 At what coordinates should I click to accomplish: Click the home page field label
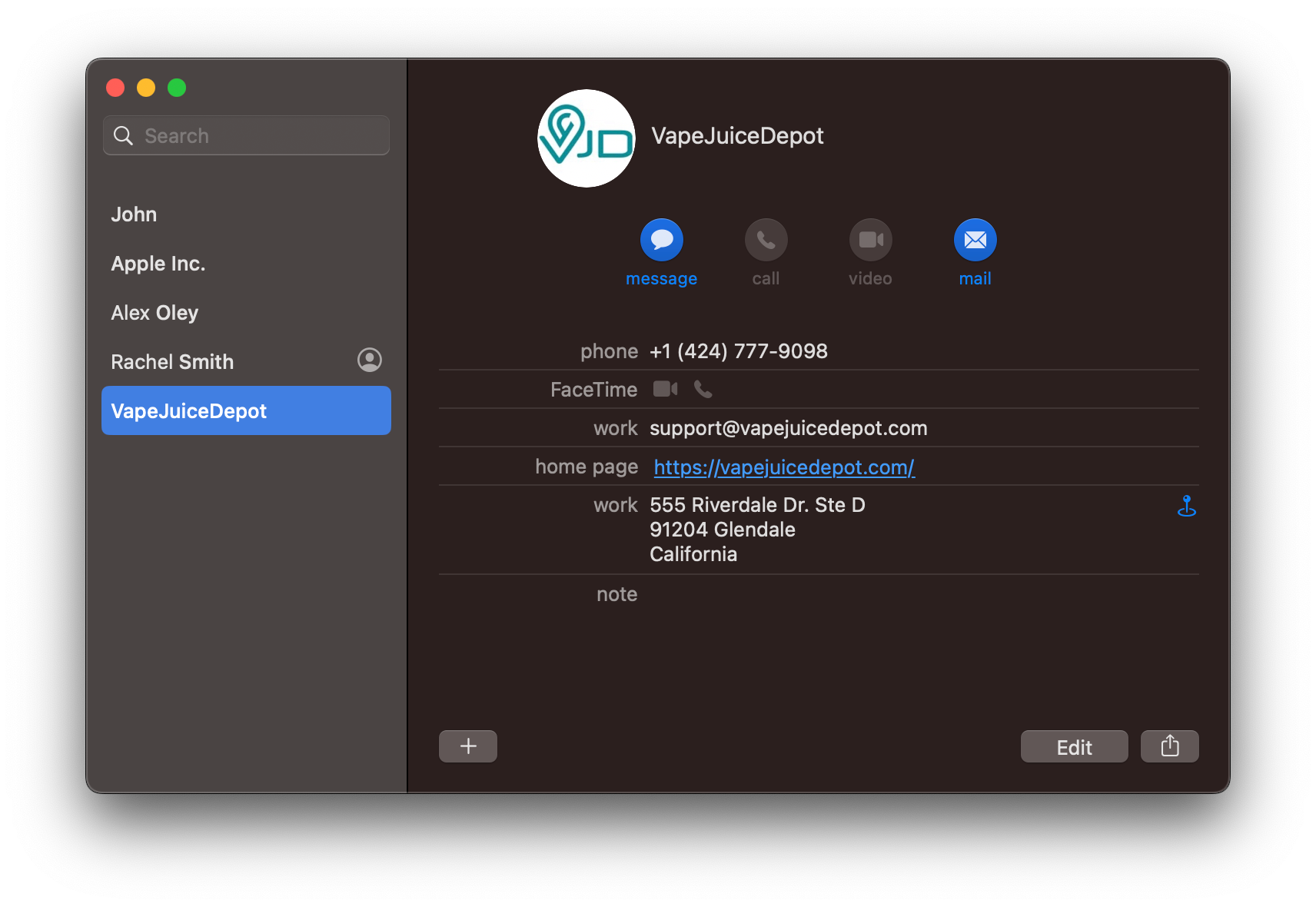[x=587, y=467]
